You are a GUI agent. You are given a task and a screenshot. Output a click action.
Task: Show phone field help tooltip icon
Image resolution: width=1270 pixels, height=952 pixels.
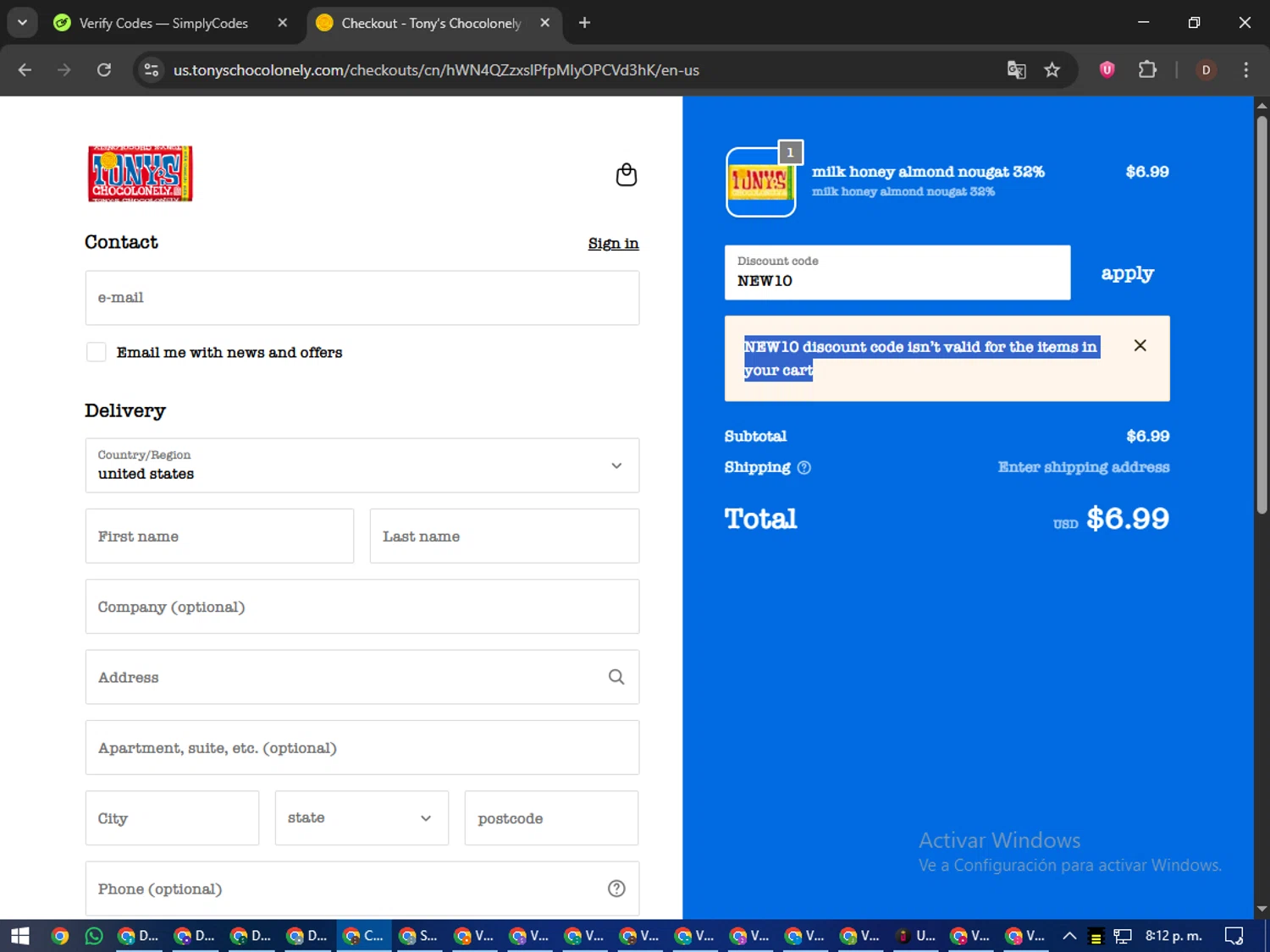click(616, 889)
